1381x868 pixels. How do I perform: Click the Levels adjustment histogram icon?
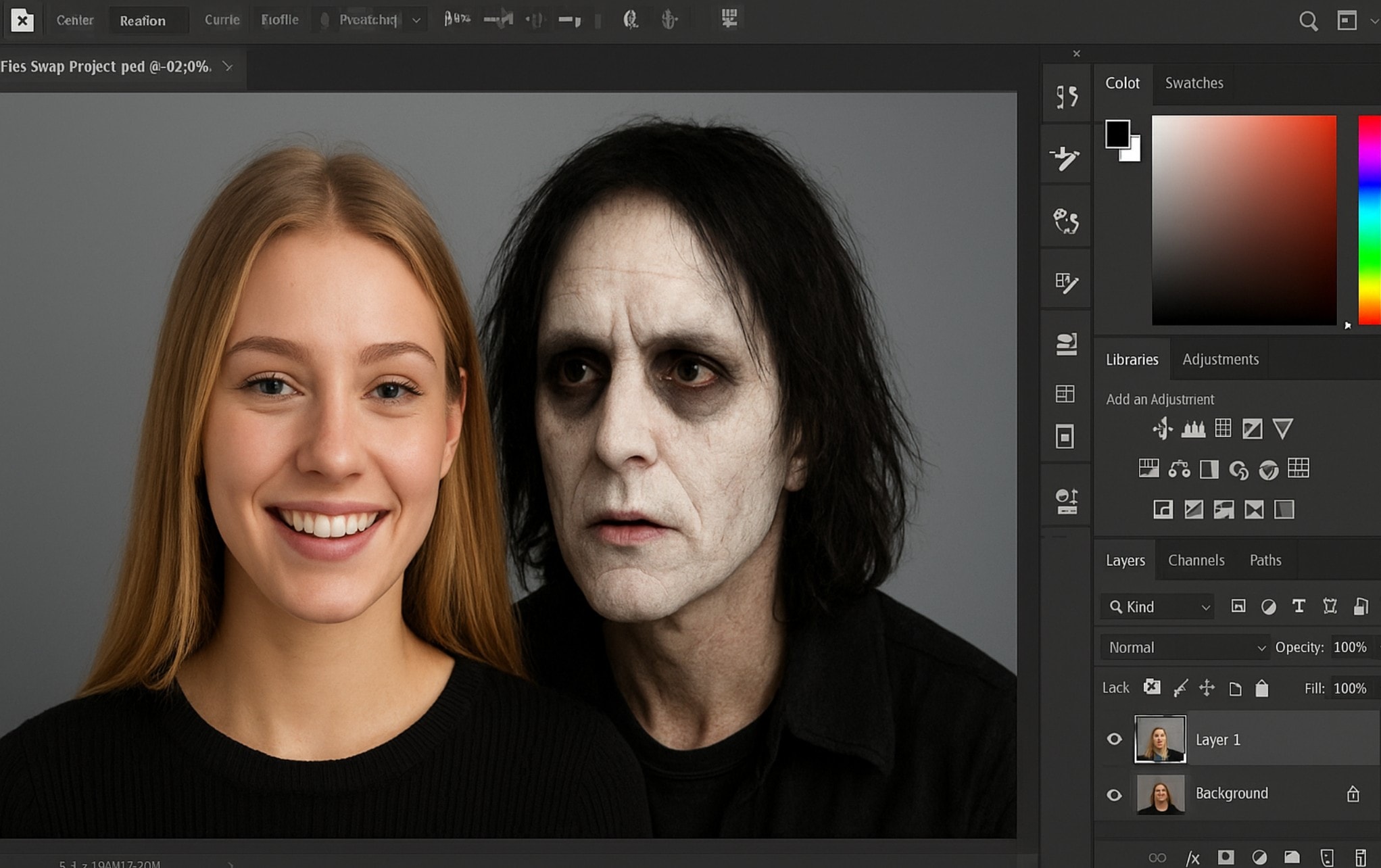1193,429
